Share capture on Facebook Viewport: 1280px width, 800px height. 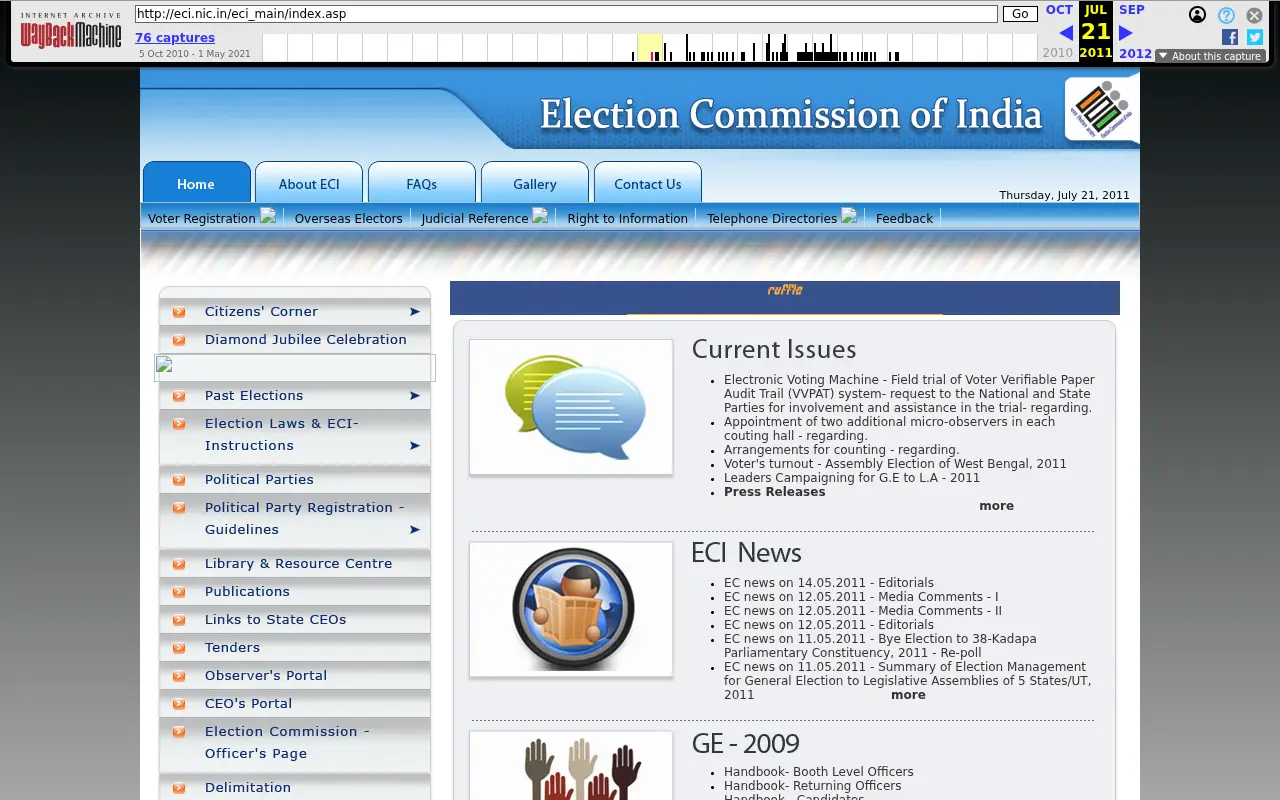pos(1230,37)
